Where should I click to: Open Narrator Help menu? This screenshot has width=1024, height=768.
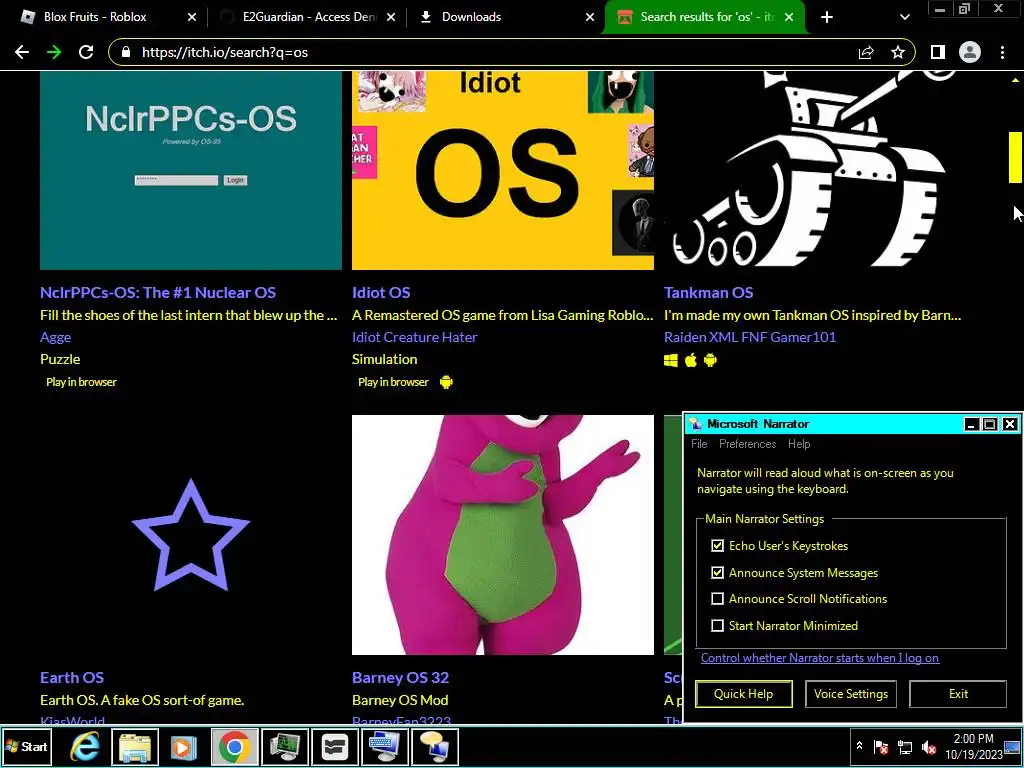point(799,444)
